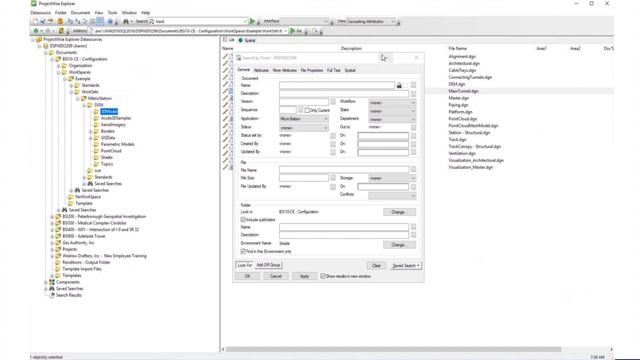Click the ProjectWise Explorer Datasources root icon
This screenshot has width=640, height=360.
pyautogui.click(x=39, y=40)
